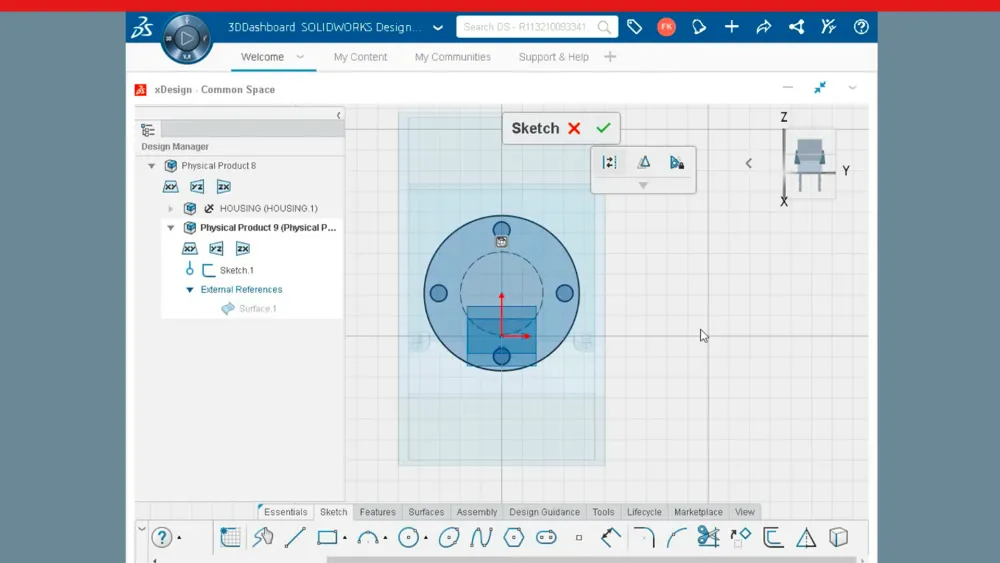
Task: Open xDesign widget options chevron
Action: (852, 87)
